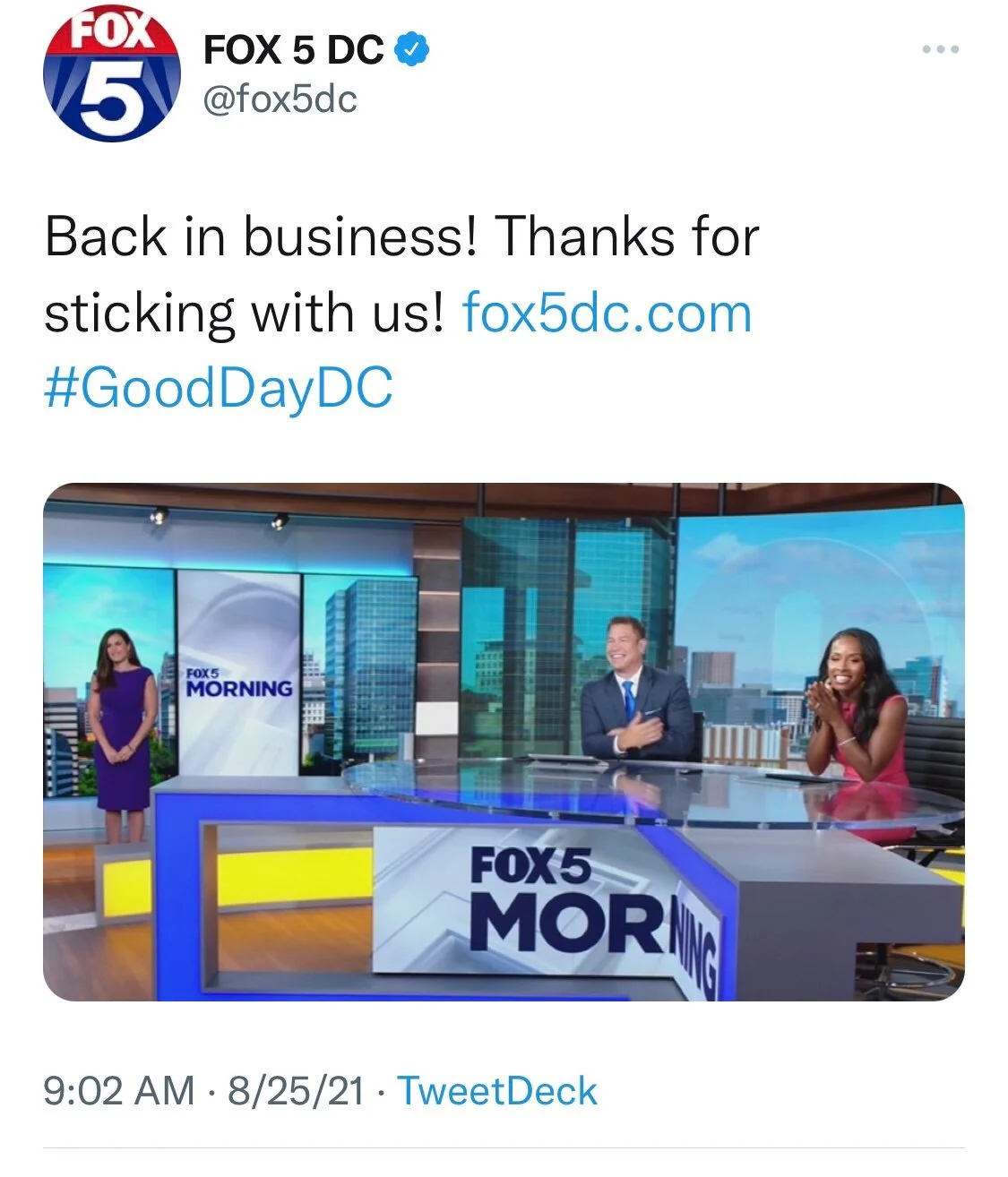This screenshot has height=1177, width=1008.
Task: Open the FOX 5 DC display name
Action: tap(294, 51)
